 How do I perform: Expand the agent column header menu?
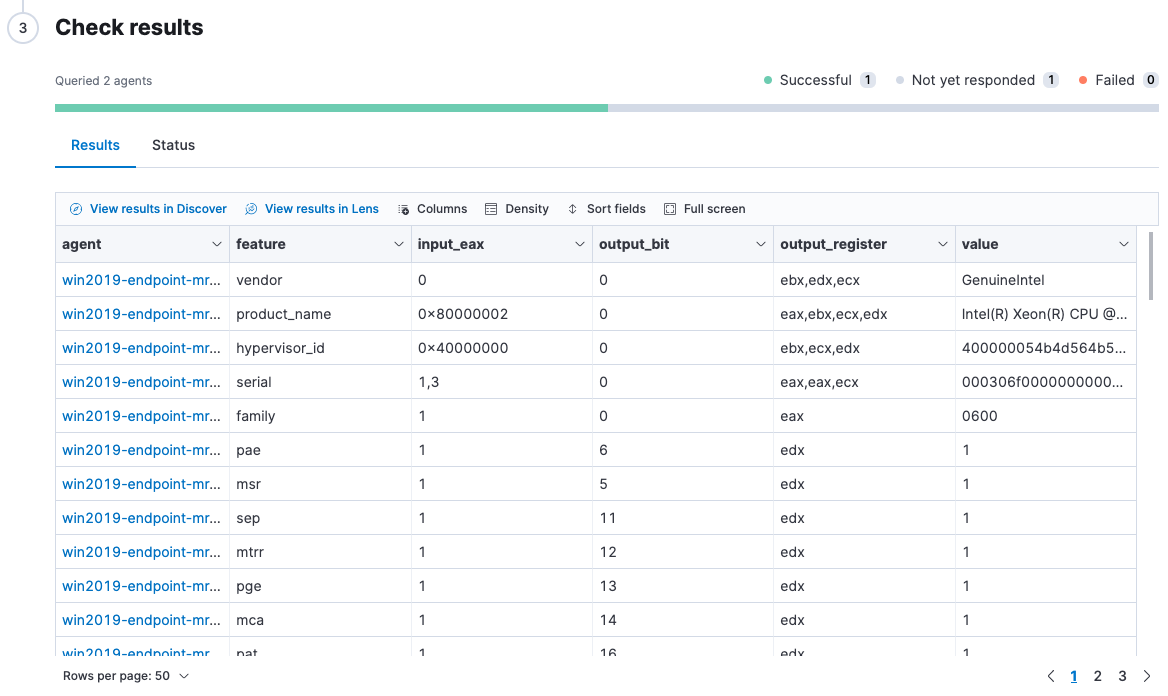(x=217, y=244)
